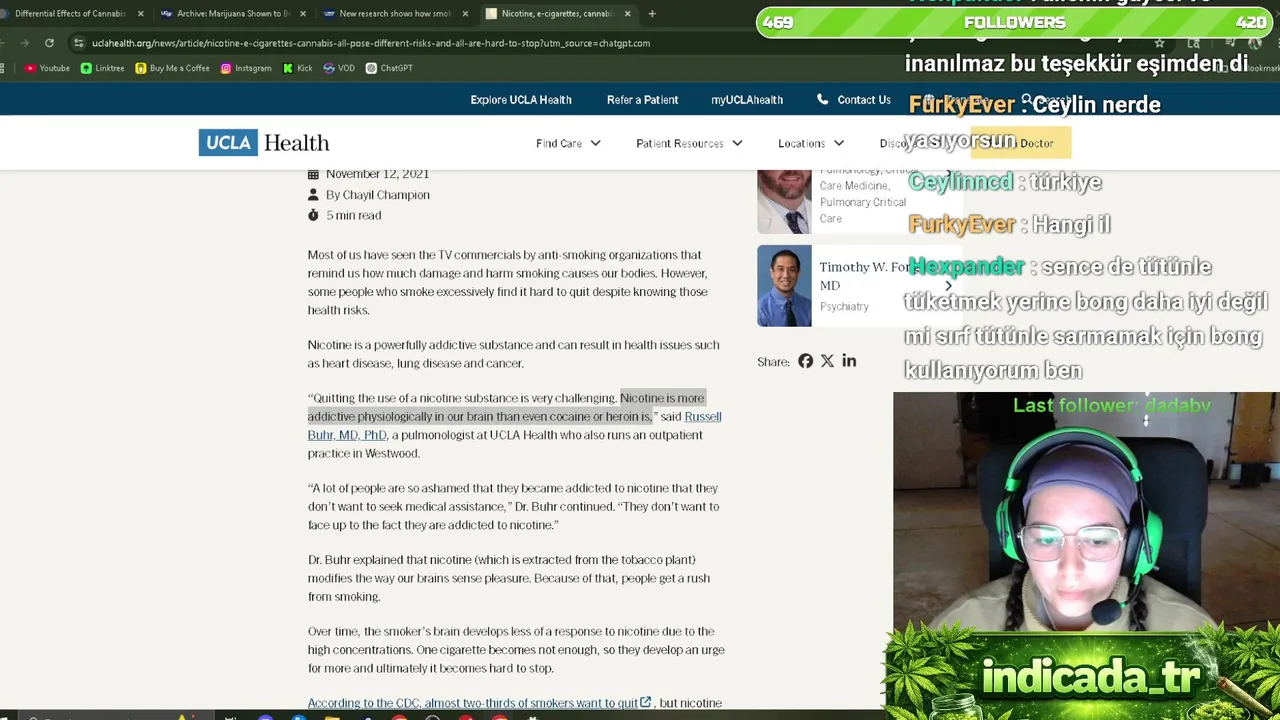
Task: Open the Instagram bookmark
Action: pos(246,68)
